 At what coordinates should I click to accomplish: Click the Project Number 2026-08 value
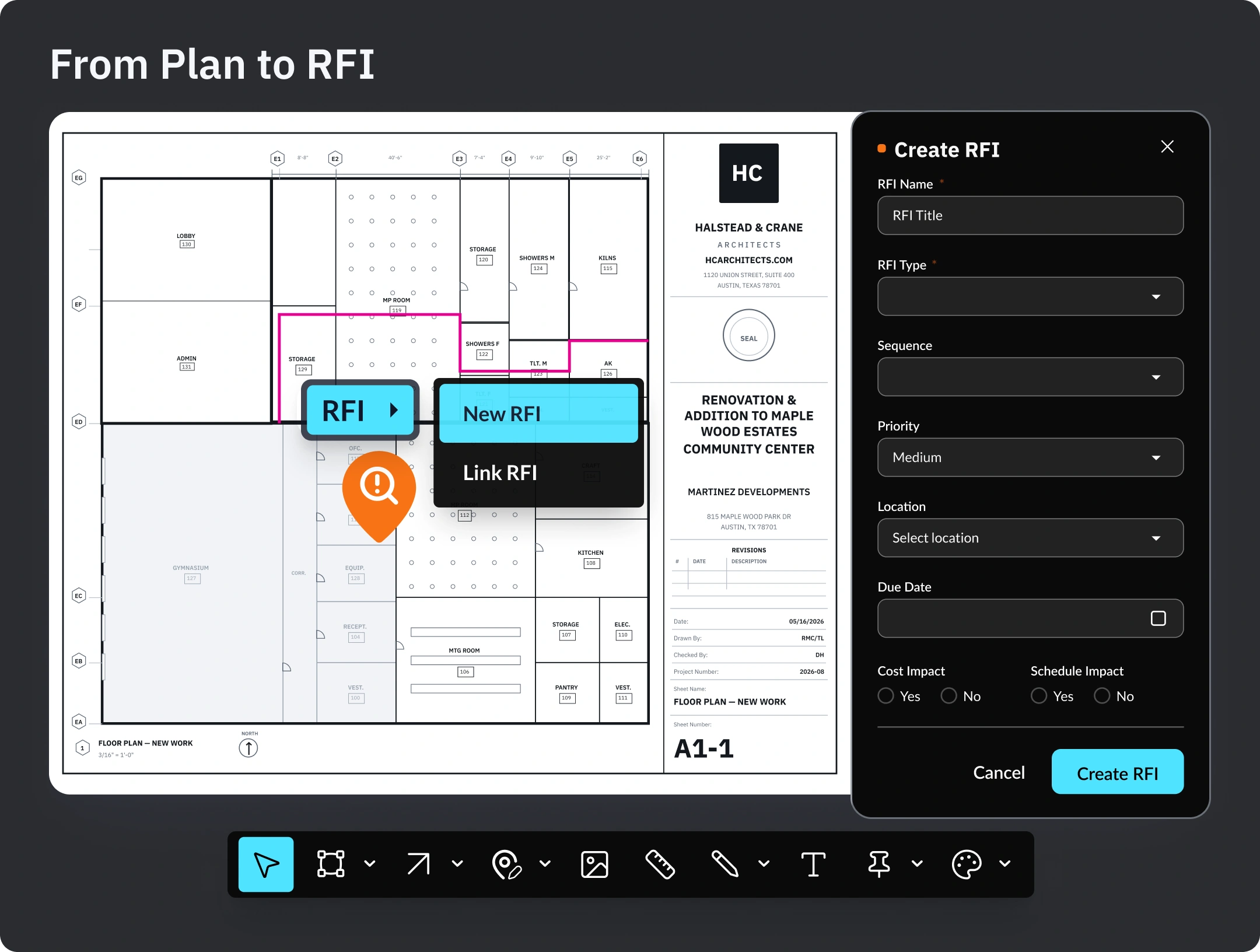tap(811, 672)
